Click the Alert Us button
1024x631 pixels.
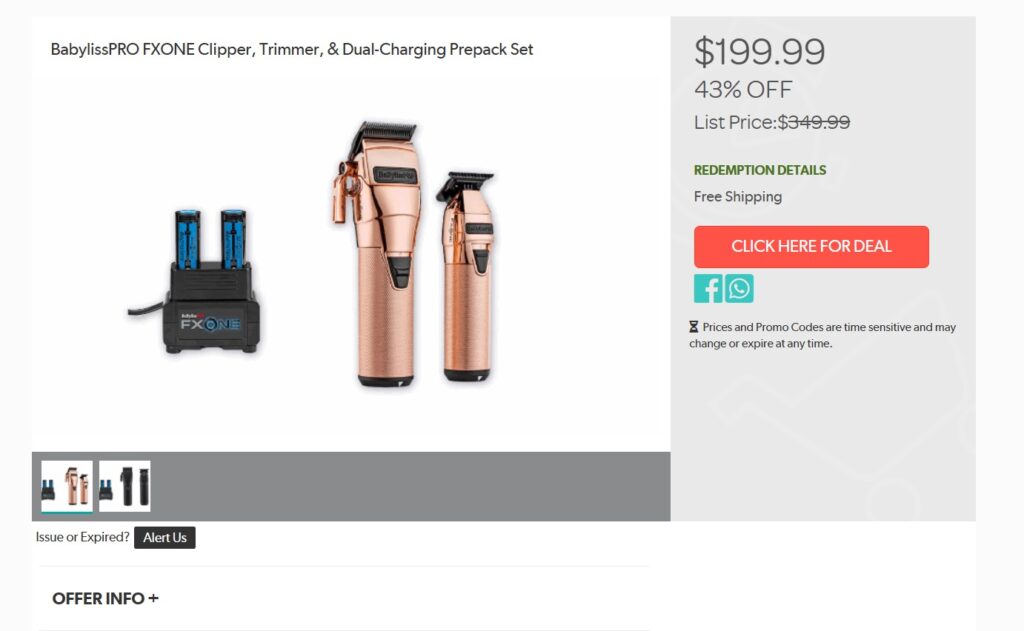165,538
